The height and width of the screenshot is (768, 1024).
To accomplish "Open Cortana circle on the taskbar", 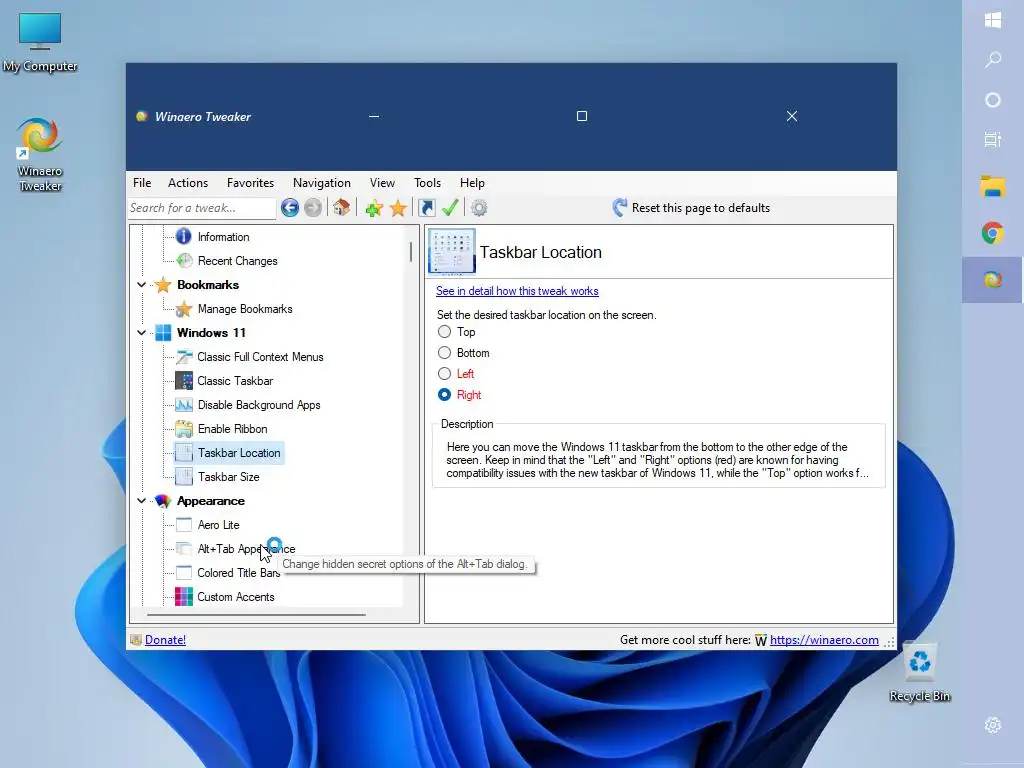I will [993, 100].
